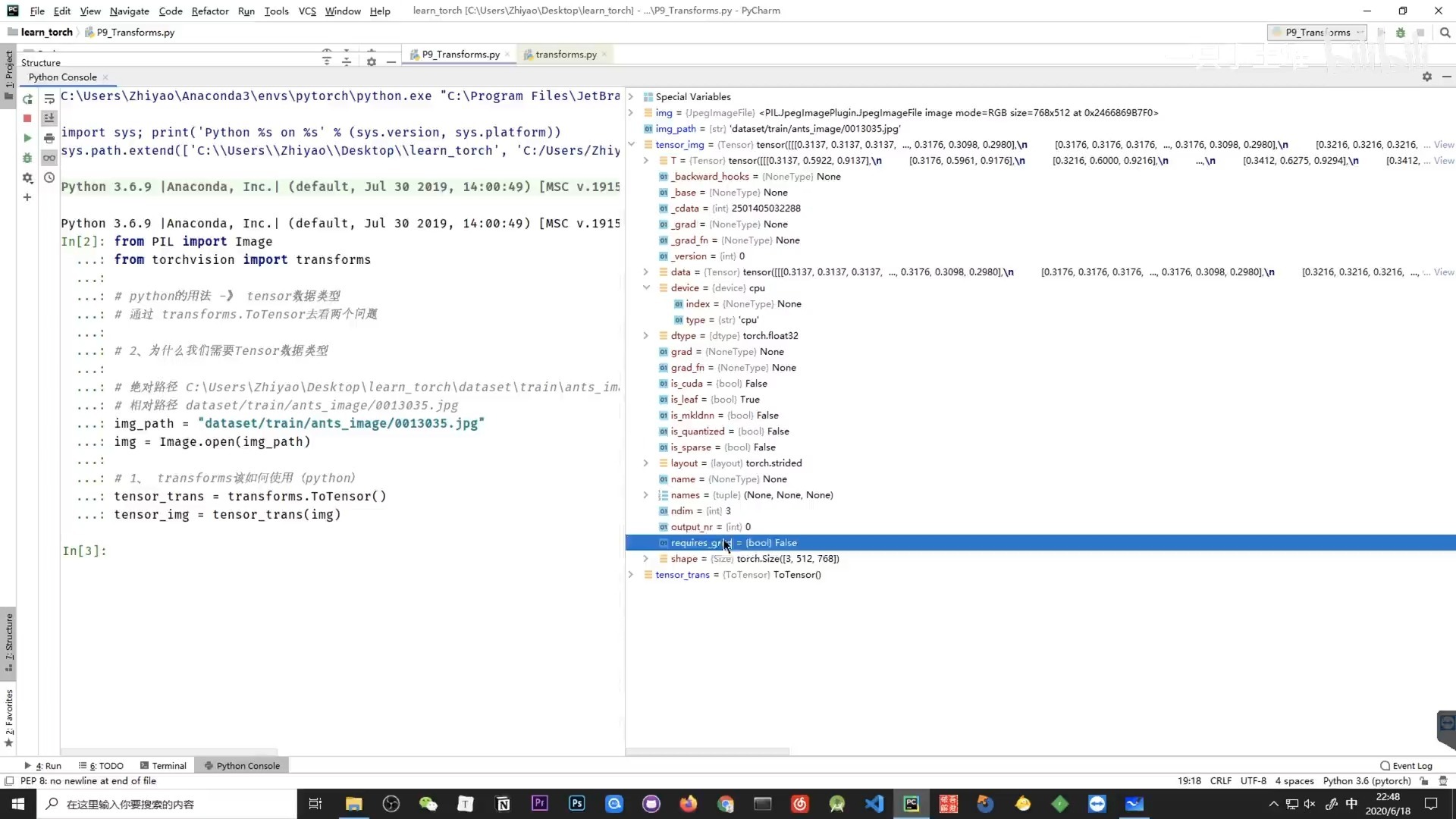Screen dimensions: 1456x819
Task: Expand the shape variable node
Action: pyautogui.click(x=646, y=559)
